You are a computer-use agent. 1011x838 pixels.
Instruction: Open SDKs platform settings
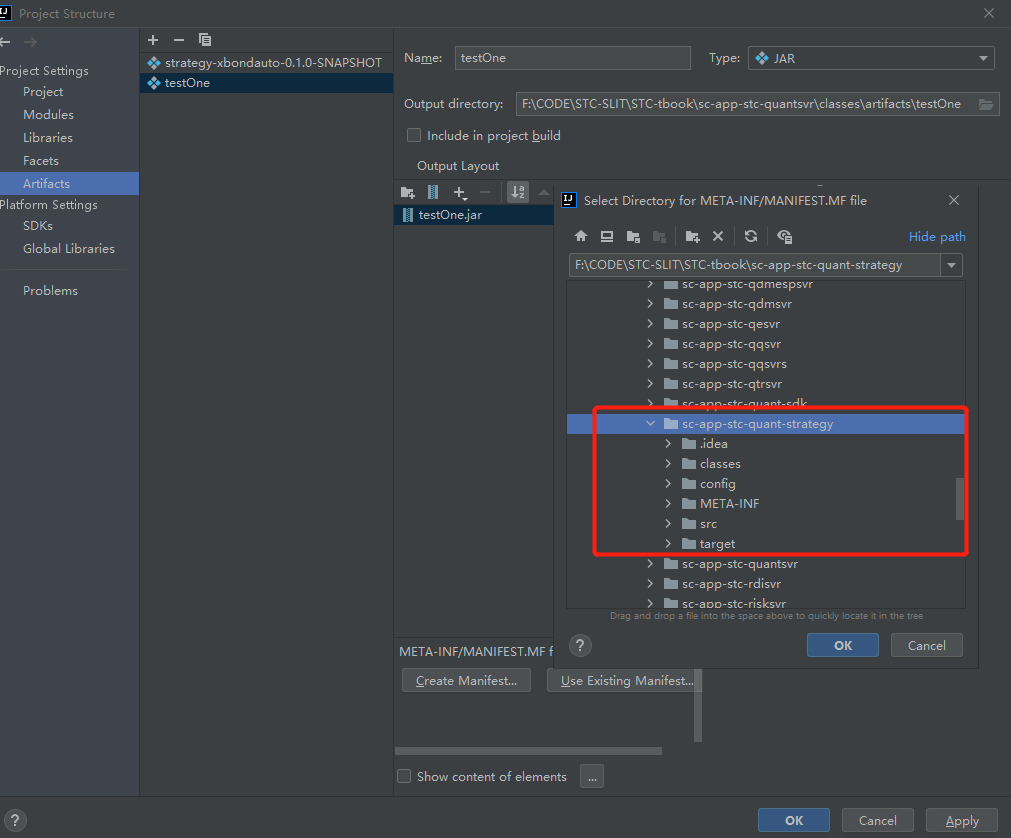point(38,226)
